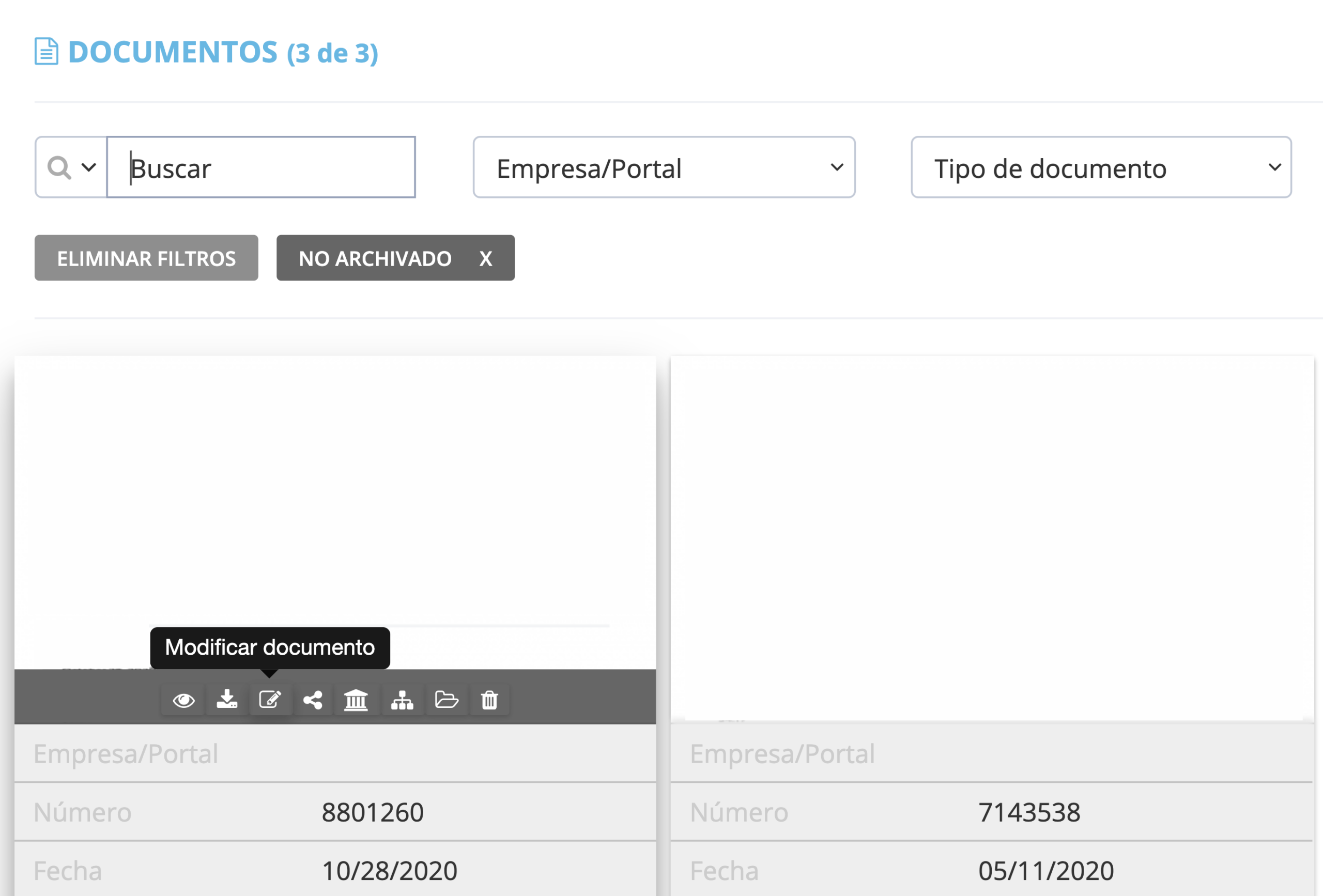Click the number 7143538
Viewport: 1323px width, 896px height.
1029,812
